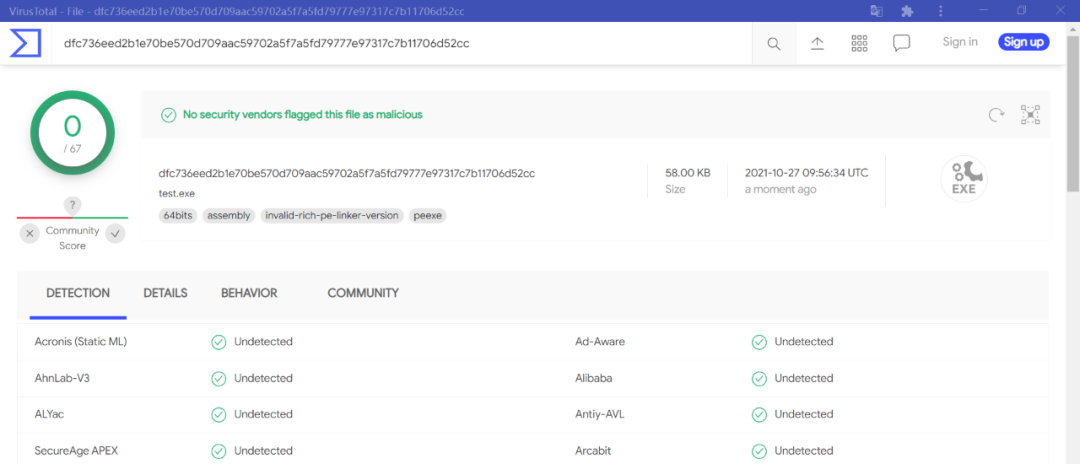Click the Arcabit Undetected check icon

coord(759,451)
